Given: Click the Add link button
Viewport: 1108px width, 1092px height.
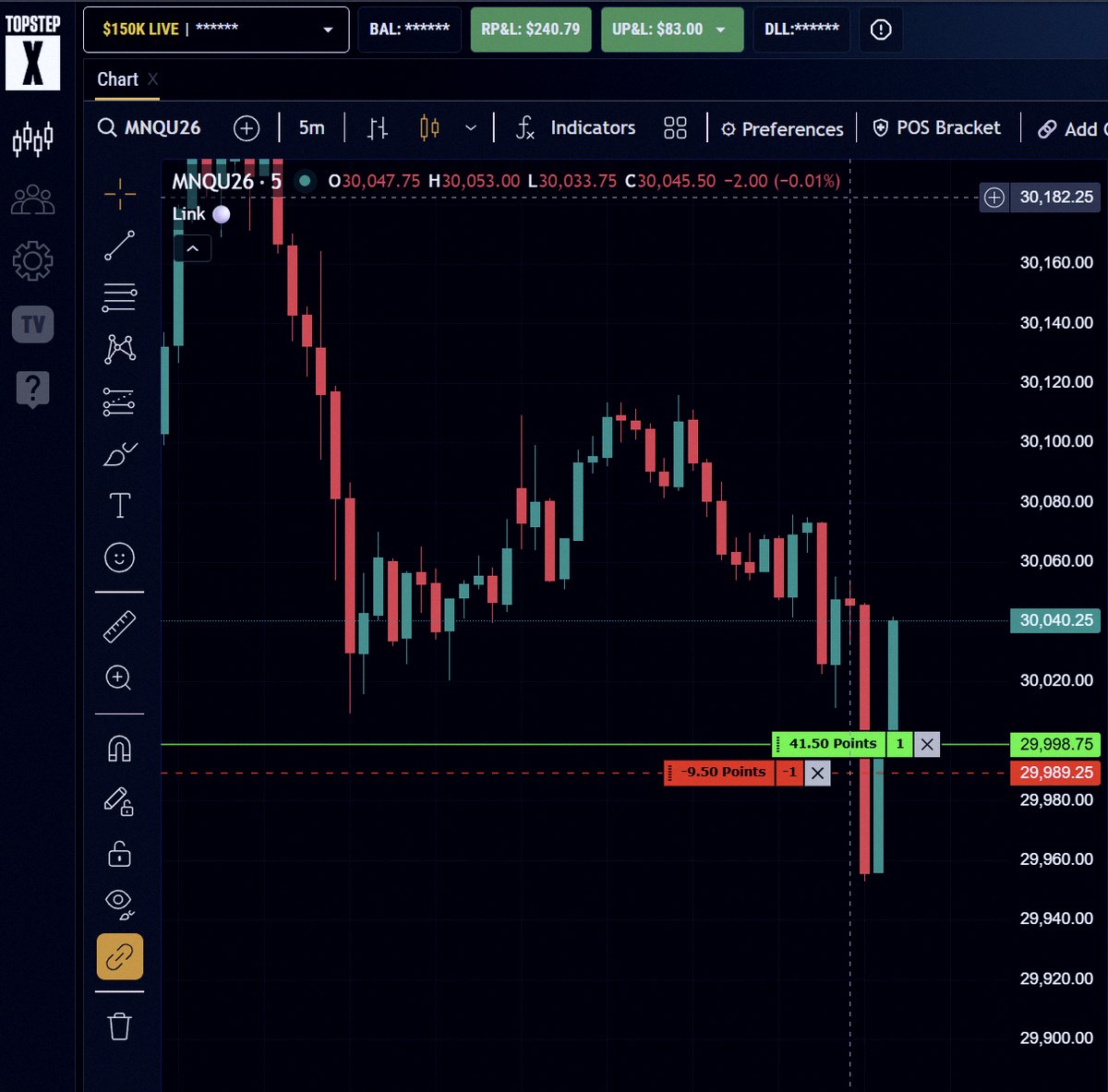Looking at the screenshot, I should point(1071,129).
